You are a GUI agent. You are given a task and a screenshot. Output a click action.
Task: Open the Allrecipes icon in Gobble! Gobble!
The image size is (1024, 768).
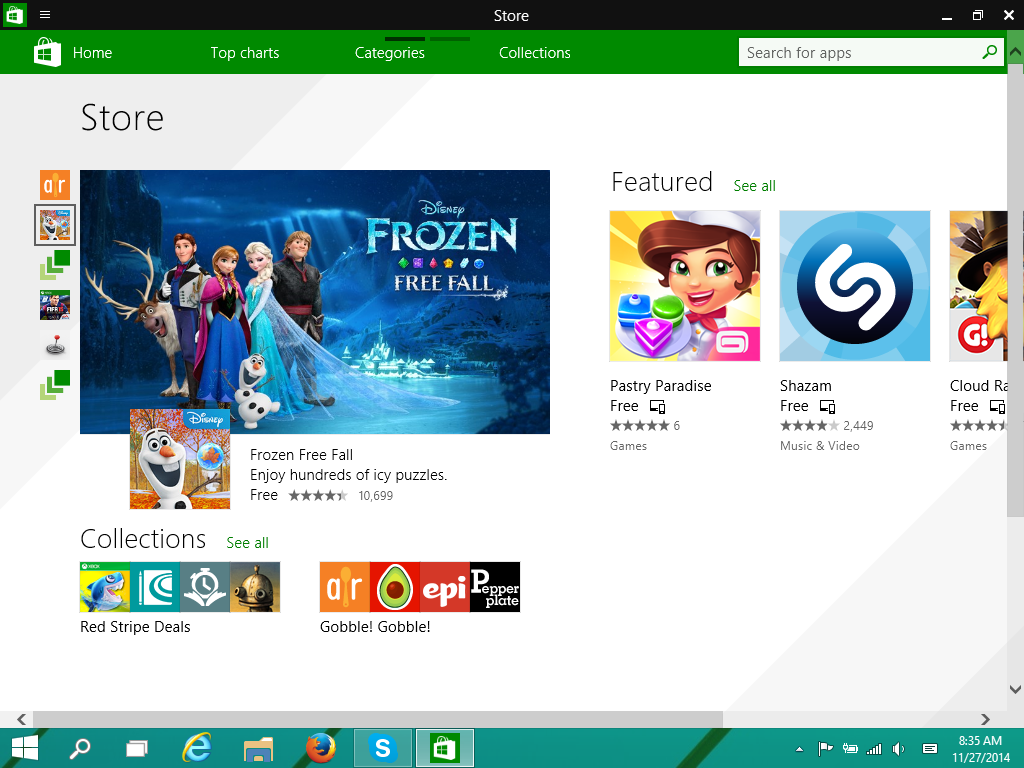[345, 587]
